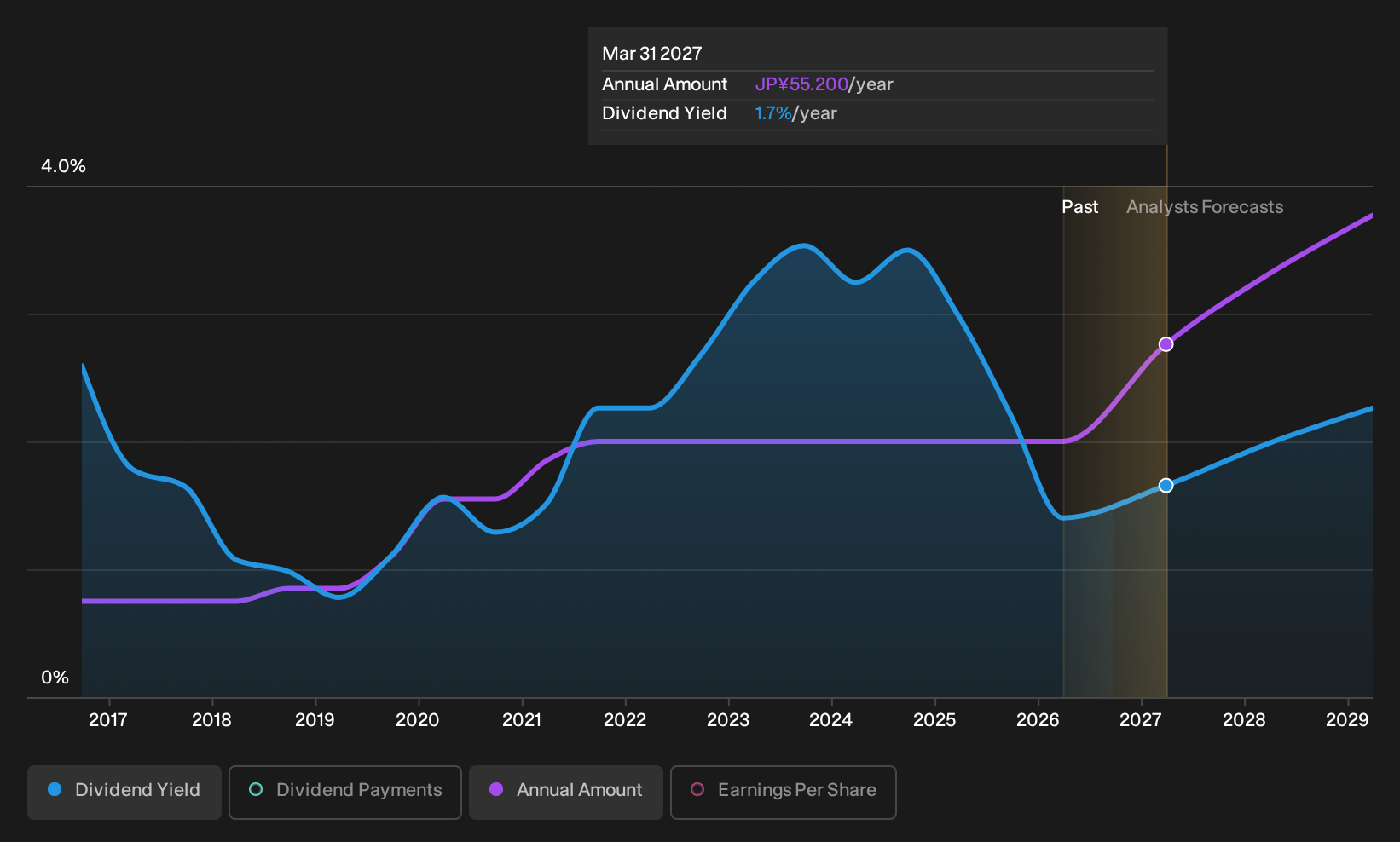Click the 2017 x-axis label
Viewport: 1400px width, 842px height.
click(108, 720)
